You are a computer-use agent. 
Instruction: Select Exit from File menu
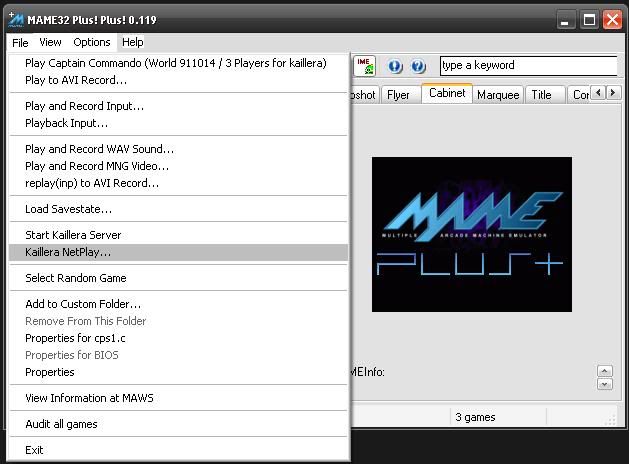pos(179,450)
